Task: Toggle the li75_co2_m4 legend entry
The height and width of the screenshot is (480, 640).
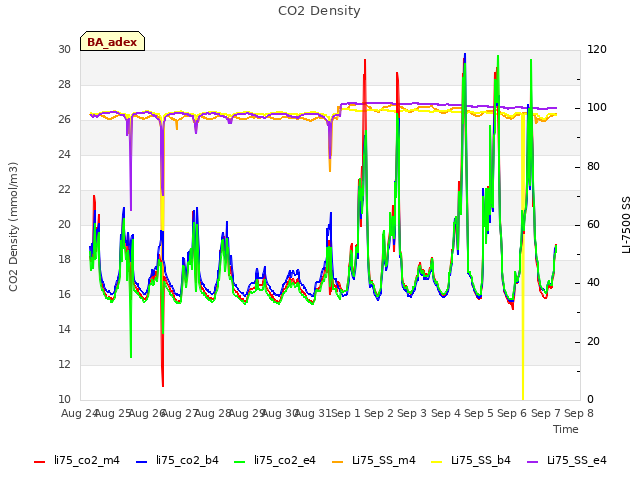Action: [77, 460]
